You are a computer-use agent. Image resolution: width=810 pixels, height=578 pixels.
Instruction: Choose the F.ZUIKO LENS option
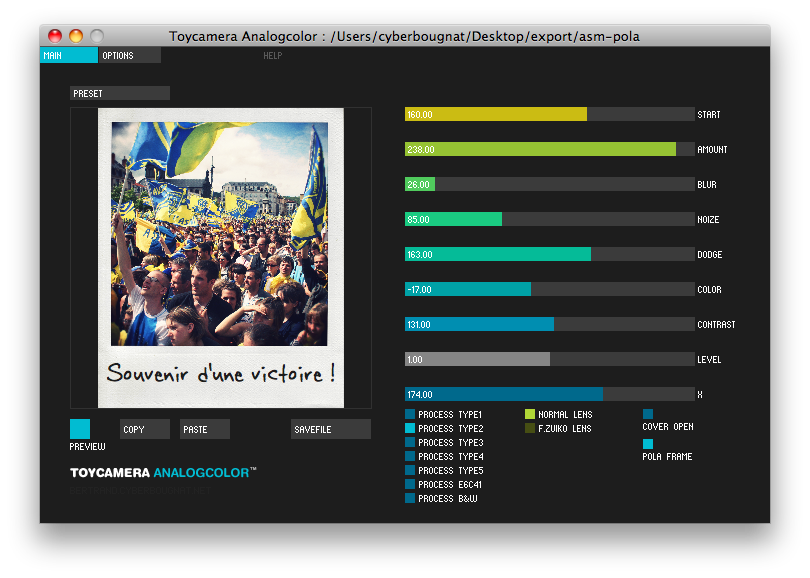tap(530, 428)
